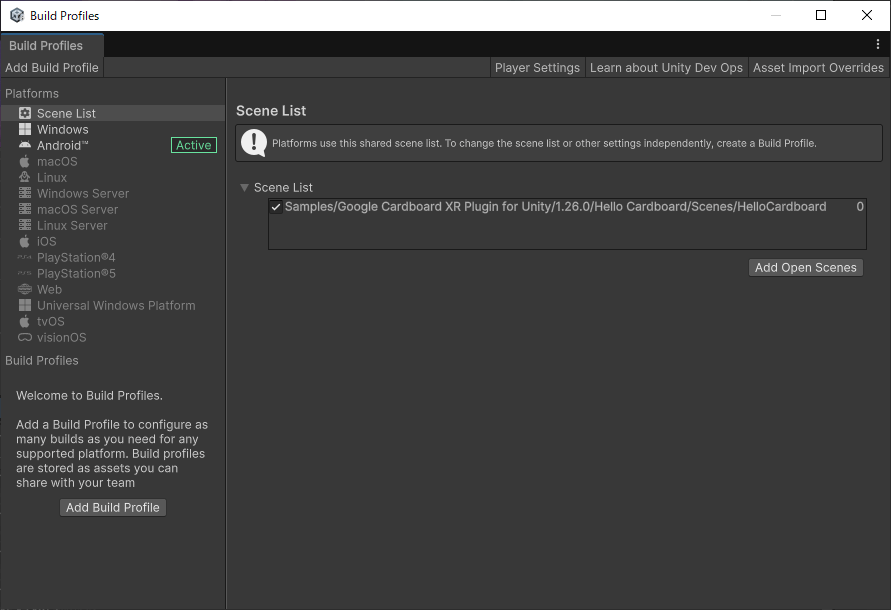The image size is (891, 610).
Task: Select the Web platform
Action: pyautogui.click(x=113, y=289)
